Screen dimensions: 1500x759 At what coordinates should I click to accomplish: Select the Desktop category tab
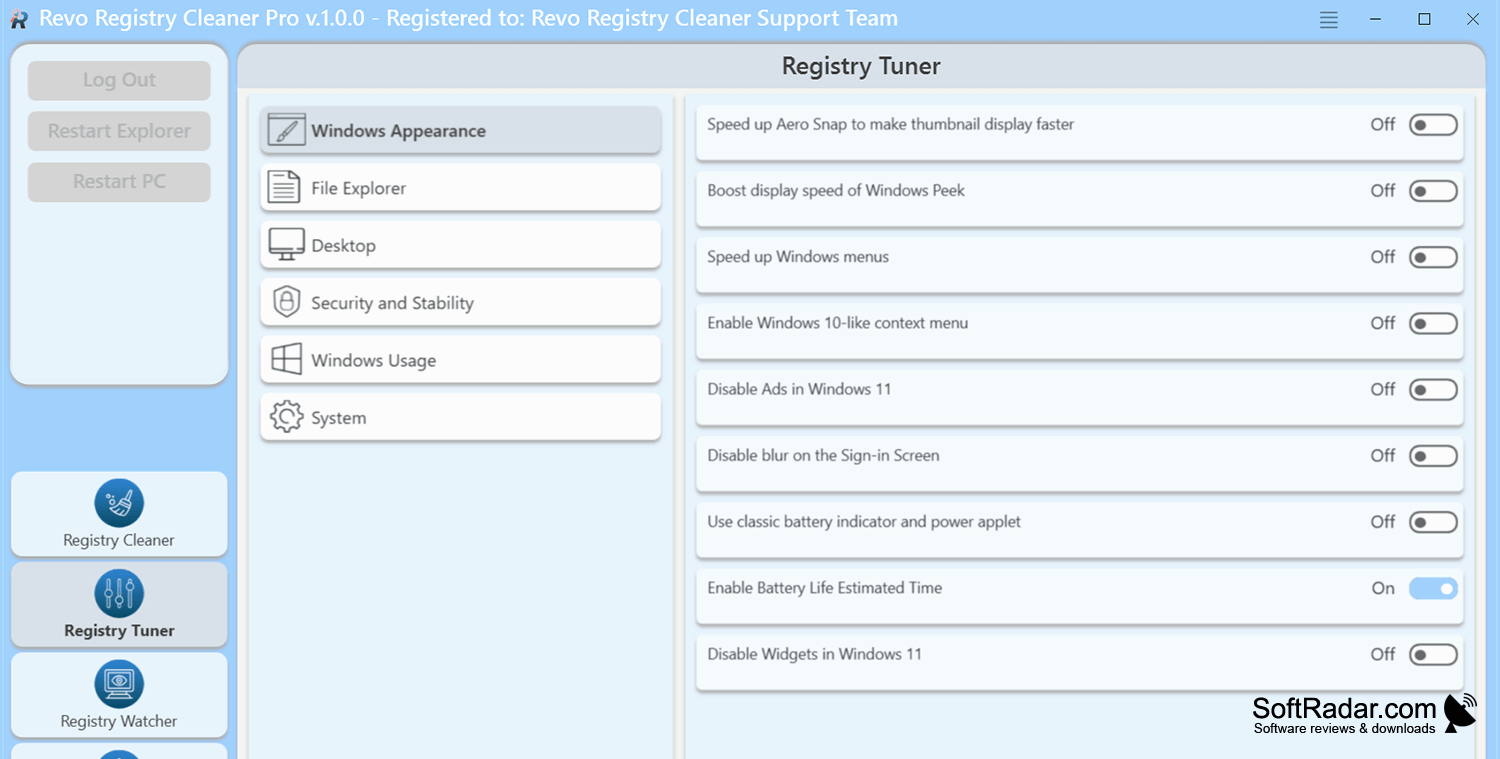(x=461, y=245)
